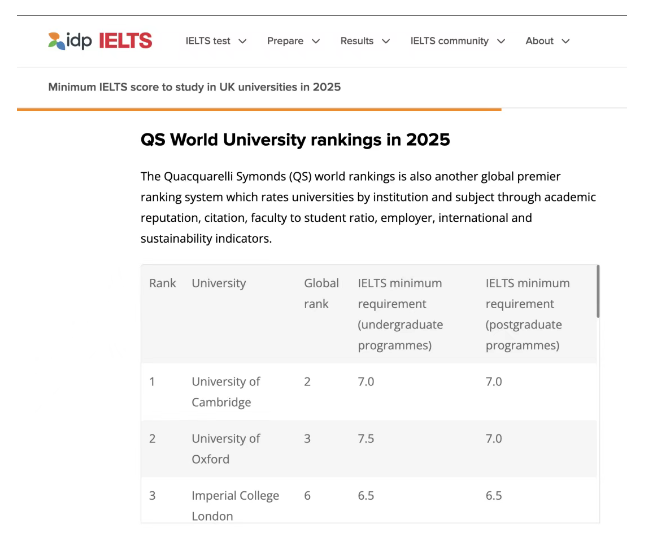651x537 pixels.
Task: Click Imperial College's undergraduate score 6.5
Action: pos(366,495)
